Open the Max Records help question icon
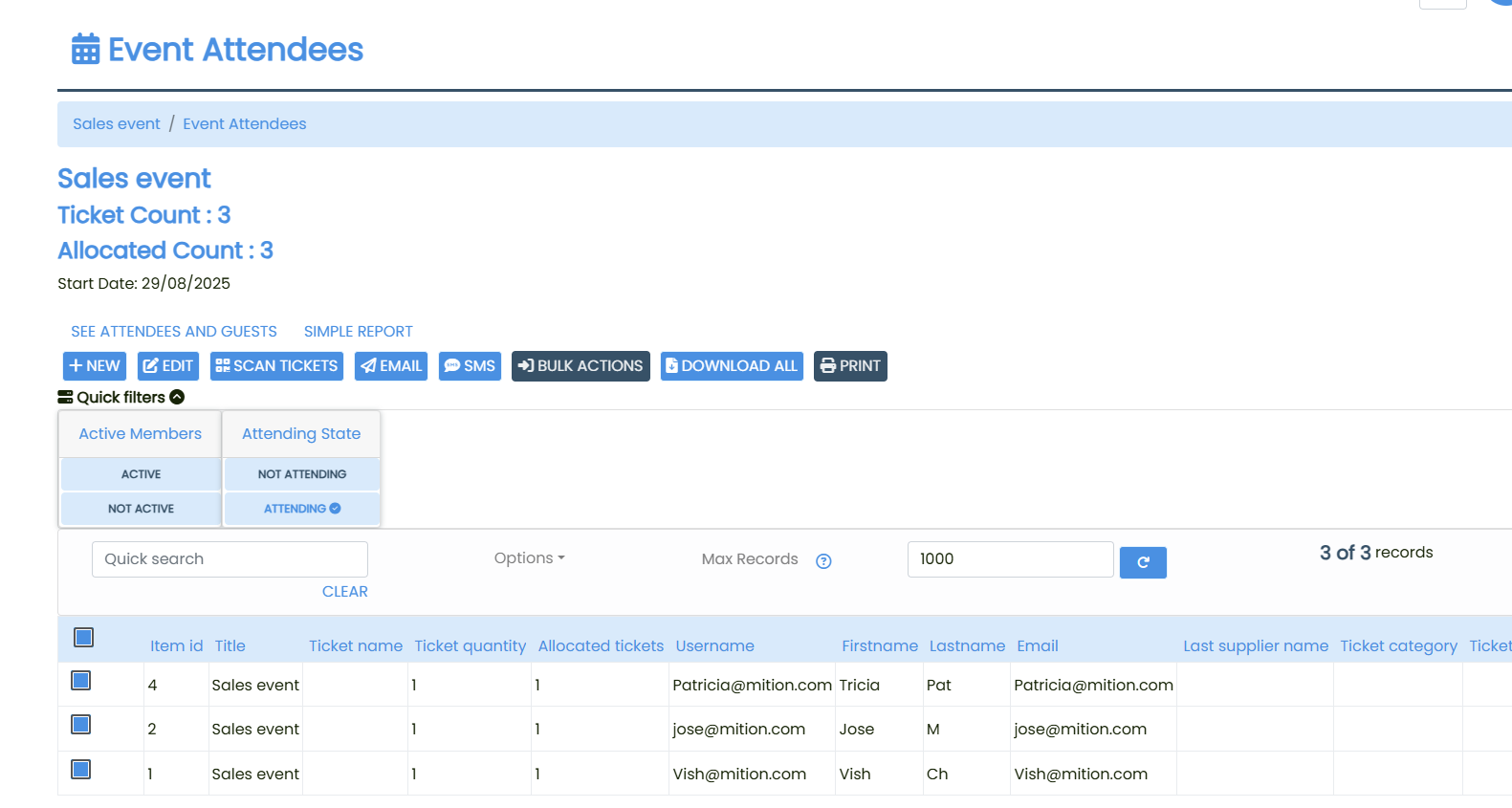The width and height of the screenshot is (1512, 808). click(823, 561)
